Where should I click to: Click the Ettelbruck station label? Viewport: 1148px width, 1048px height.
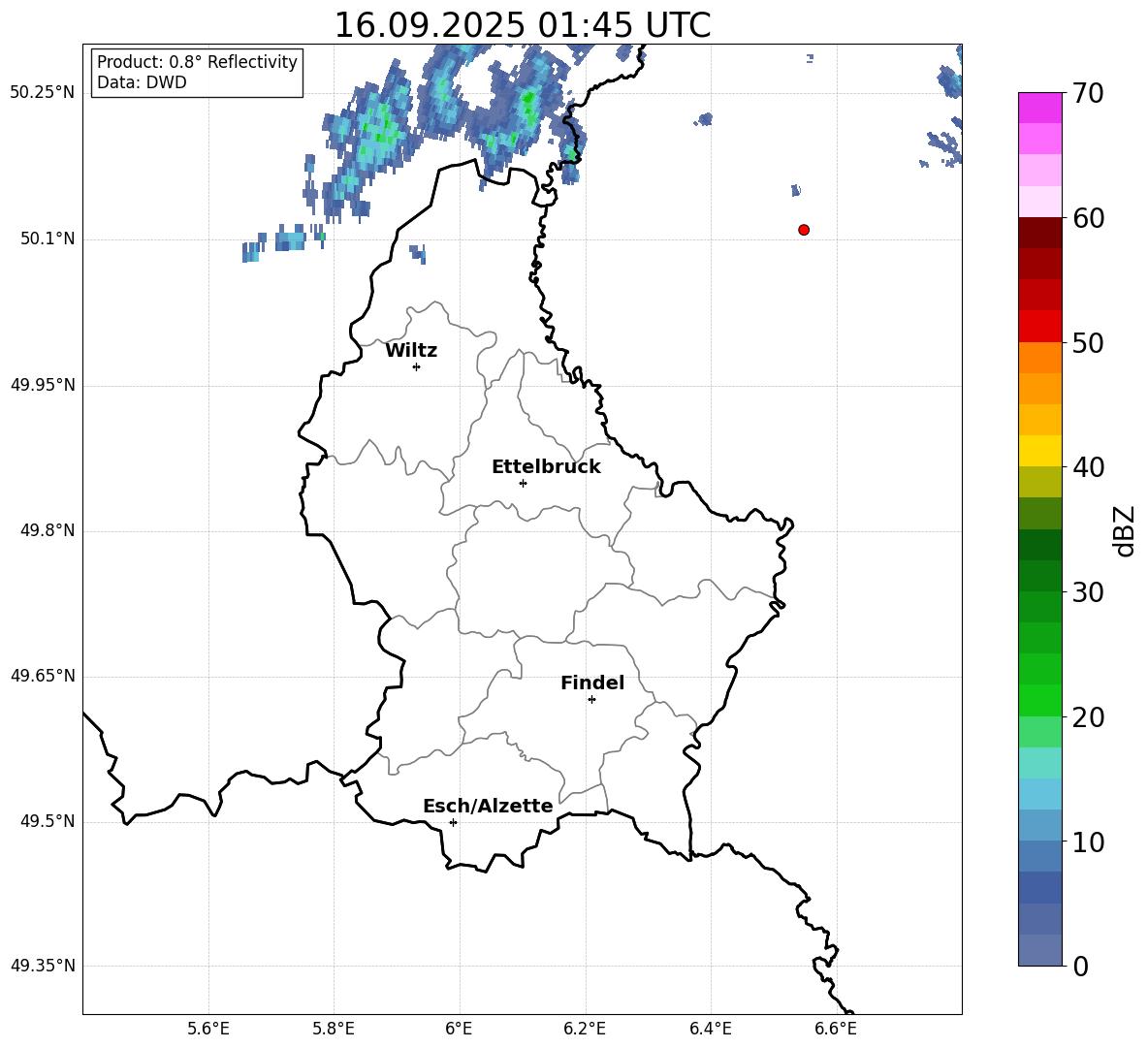[x=546, y=467]
